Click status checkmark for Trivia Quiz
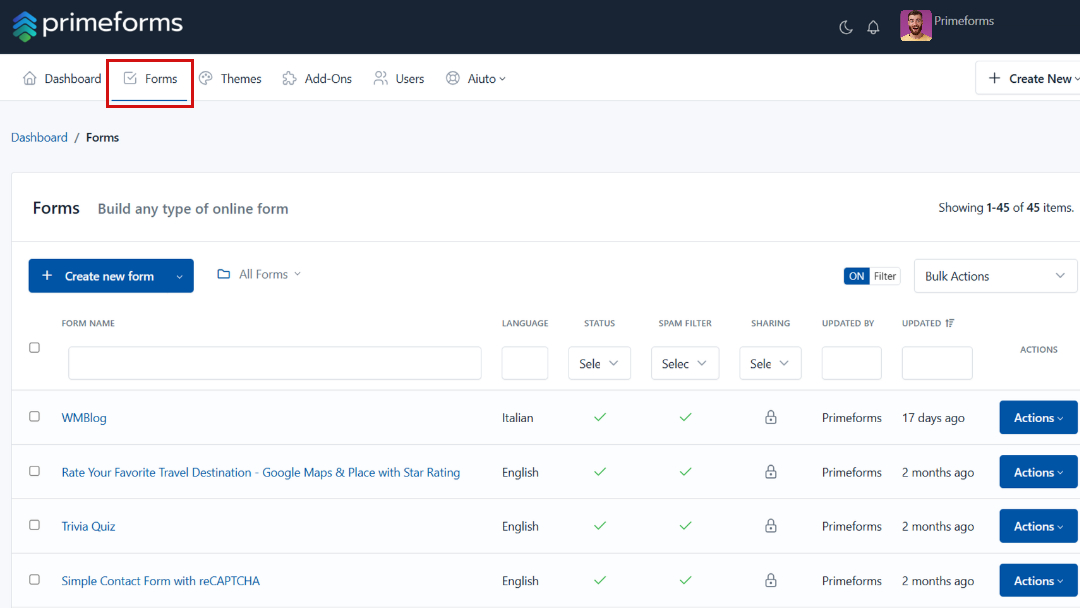The width and height of the screenshot is (1080, 608). 600,525
